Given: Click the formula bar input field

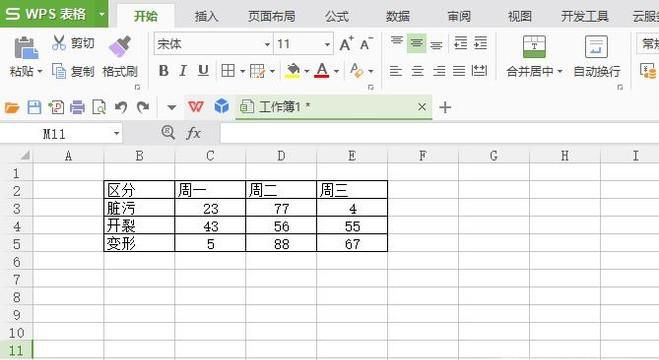Looking at the screenshot, I should tap(440, 134).
